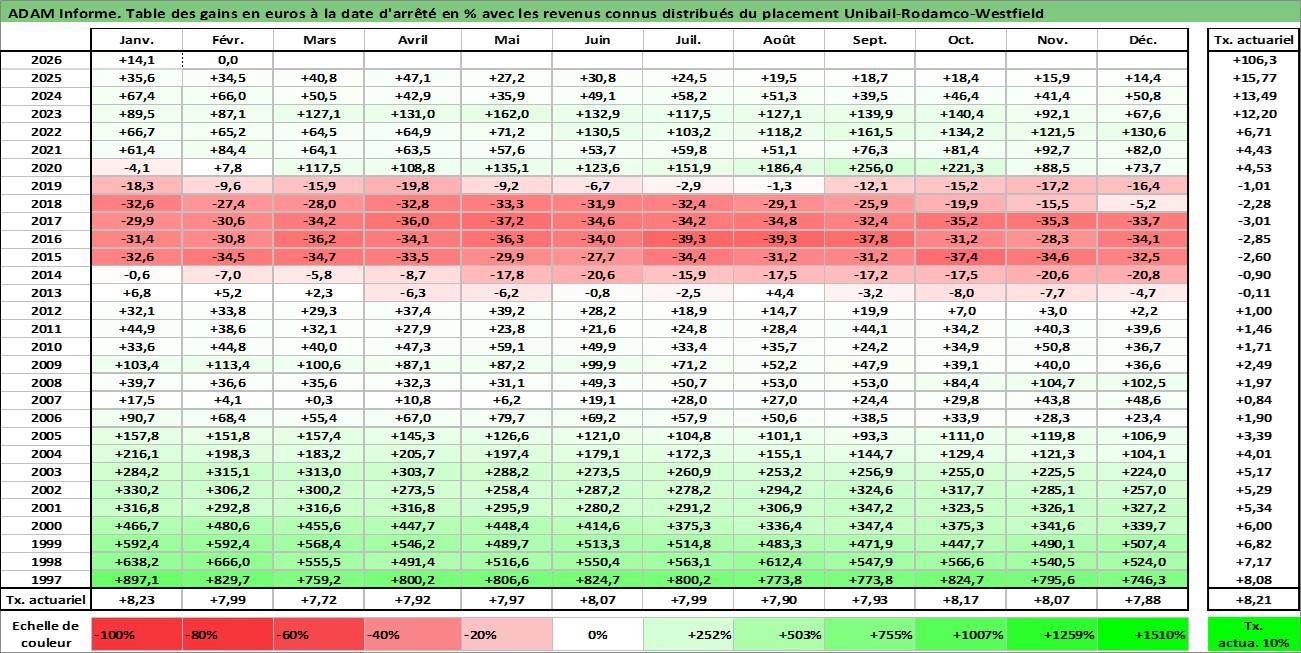Image resolution: width=1301 pixels, height=653 pixels.
Task: Click the +113,4 cell in Févr. 2009
Action: (x=227, y=364)
